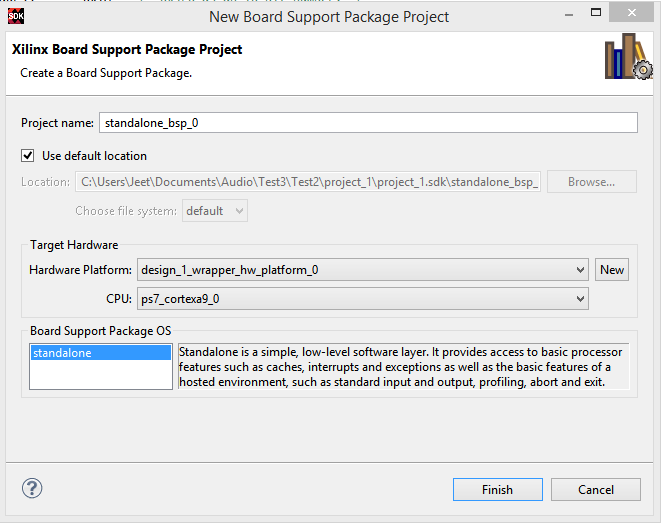This screenshot has height=523, width=661.
Task: Click the standalone OS description text area
Action: tap(403, 367)
